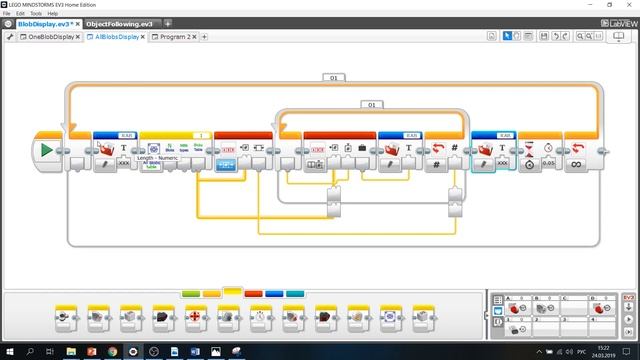
Task: Pick the Infrared Sensor block in palette
Action: (164, 318)
